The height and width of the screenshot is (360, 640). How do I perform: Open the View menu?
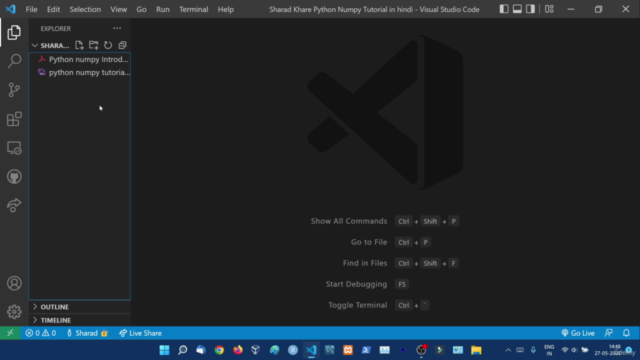[x=118, y=9]
